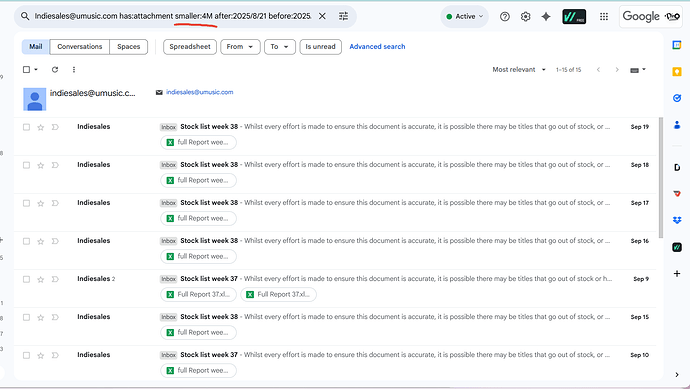Open the red add-on icon in side panel
The image size is (690, 389).
[677, 194]
